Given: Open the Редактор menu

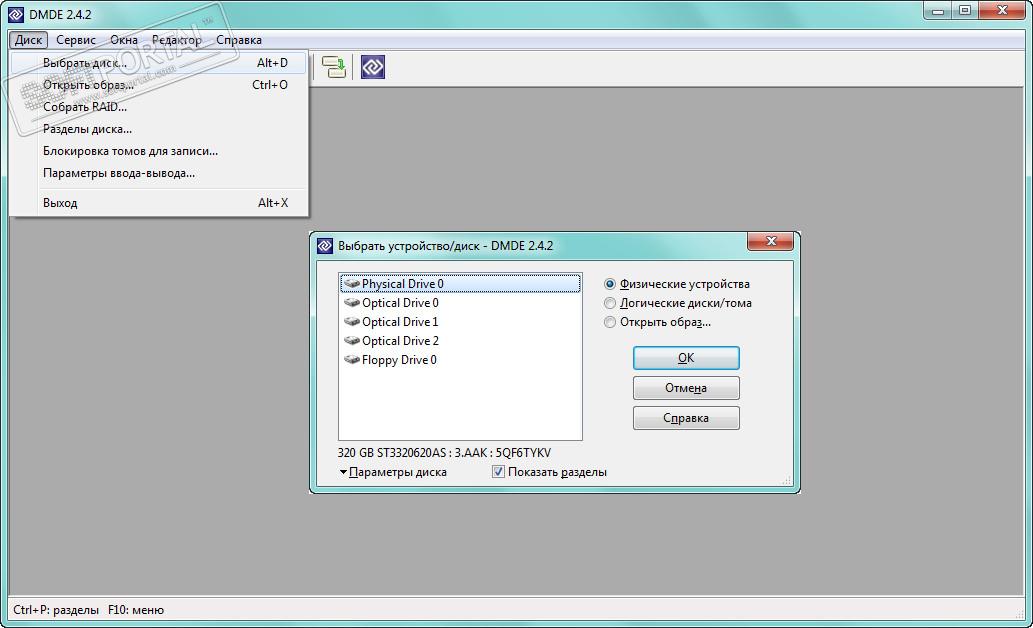Looking at the screenshot, I should point(177,40).
